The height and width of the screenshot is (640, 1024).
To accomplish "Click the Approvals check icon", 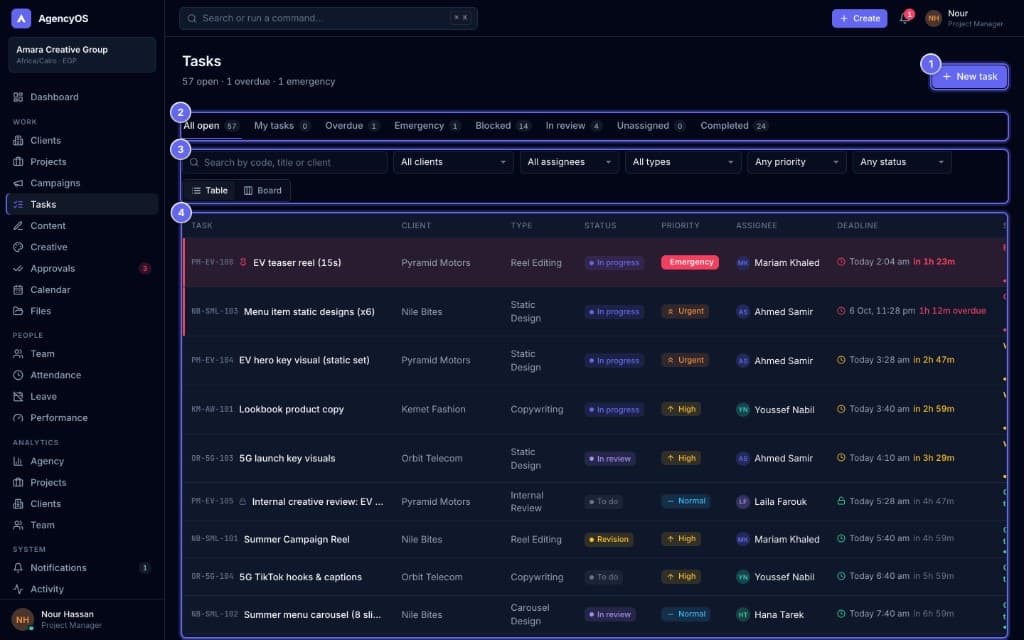I will click(x=18, y=268).
